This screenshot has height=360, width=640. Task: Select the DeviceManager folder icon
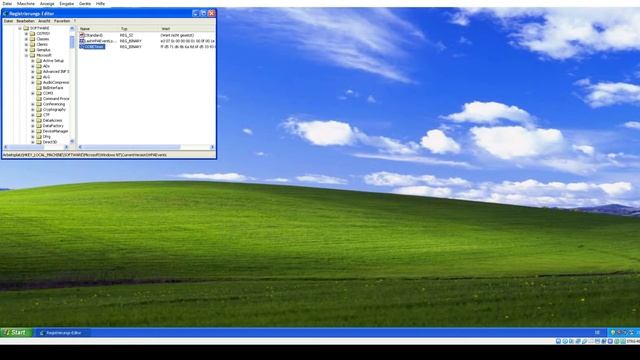[39, 131]
